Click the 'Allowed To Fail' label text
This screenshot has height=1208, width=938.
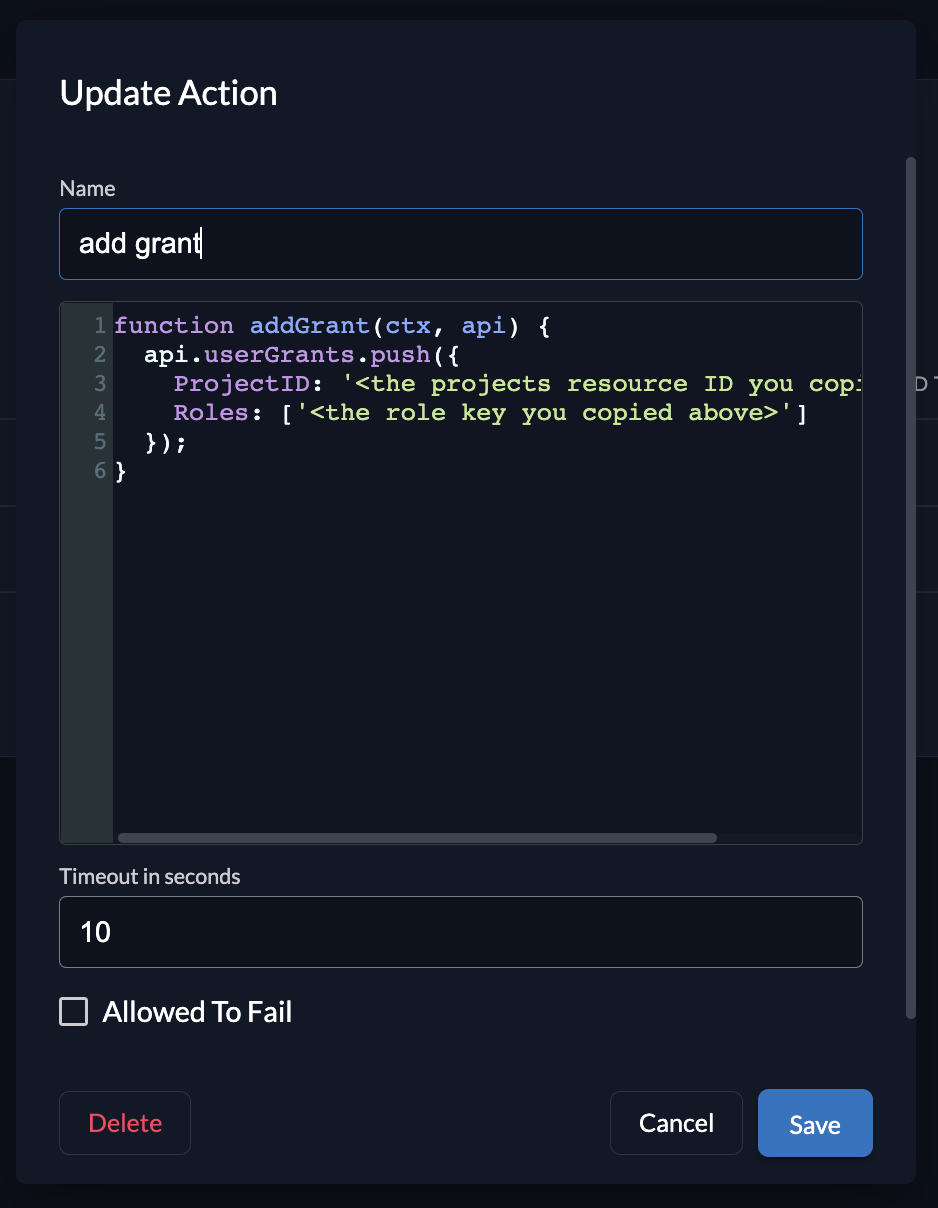coord(197,1012)
